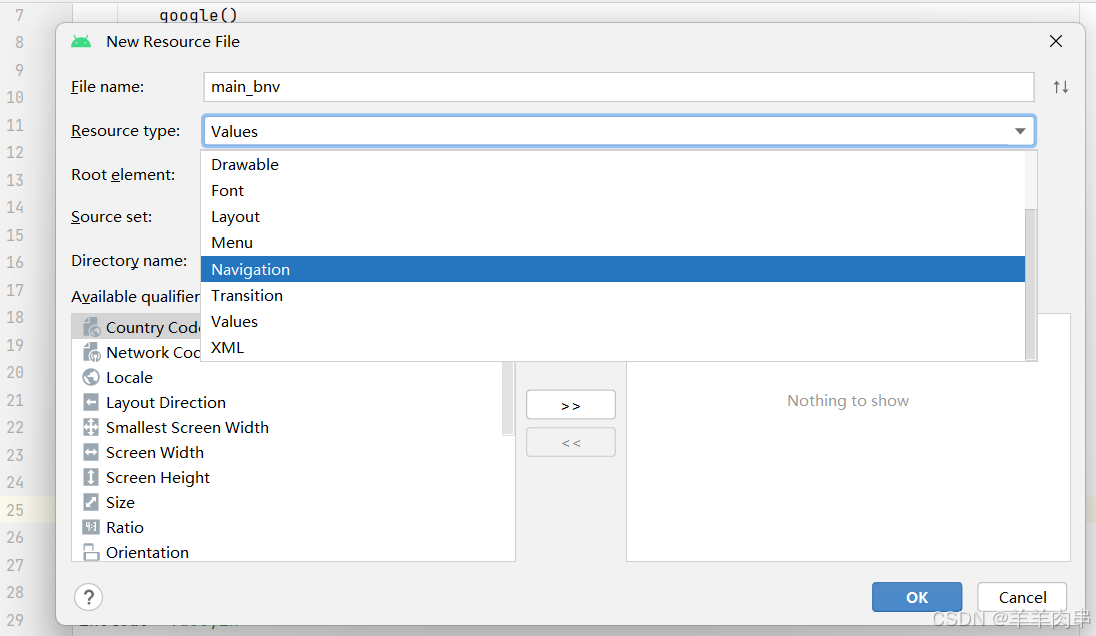Image resolution: width=1096 pixels, height=636 pixels.
Task: Click the Android robot icon in dialog title
Action: click(81, 41)
